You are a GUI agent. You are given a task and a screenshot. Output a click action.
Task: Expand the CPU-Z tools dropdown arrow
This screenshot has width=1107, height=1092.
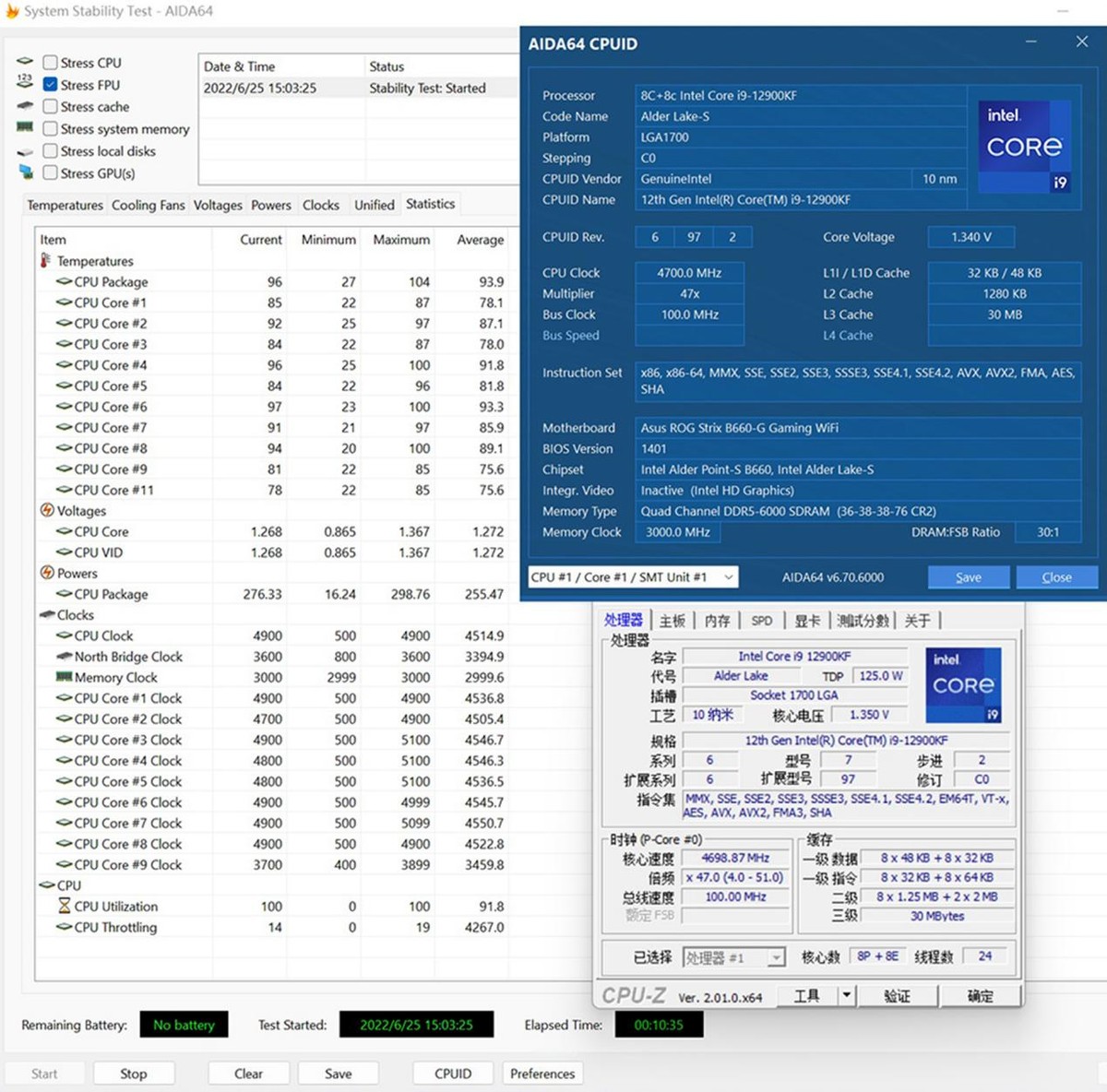pos(846,996)
